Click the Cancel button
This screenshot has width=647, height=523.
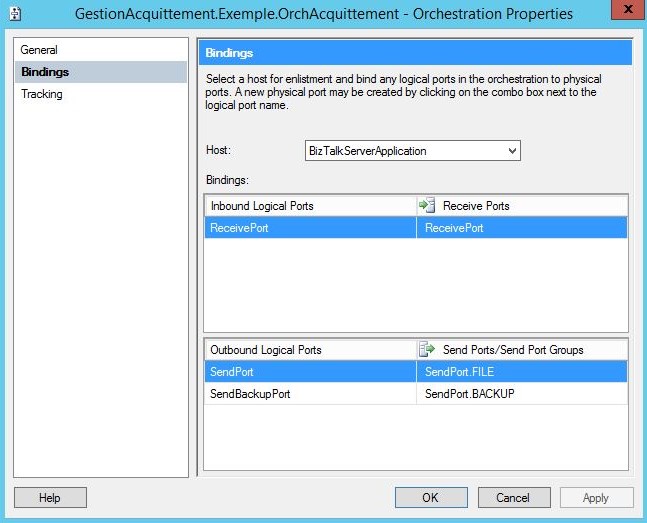(513, 497)
